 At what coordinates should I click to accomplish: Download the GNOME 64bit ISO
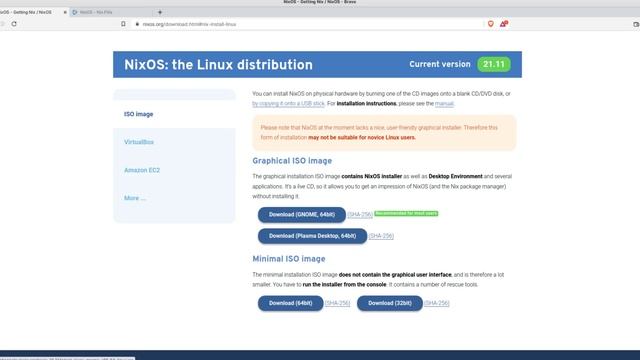(x=302, y=215)
